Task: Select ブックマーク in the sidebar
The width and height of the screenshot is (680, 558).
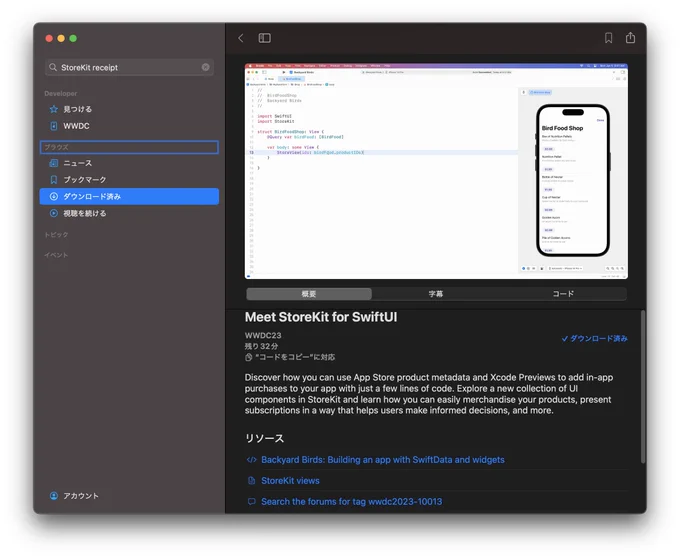Action: pos(129,179)
